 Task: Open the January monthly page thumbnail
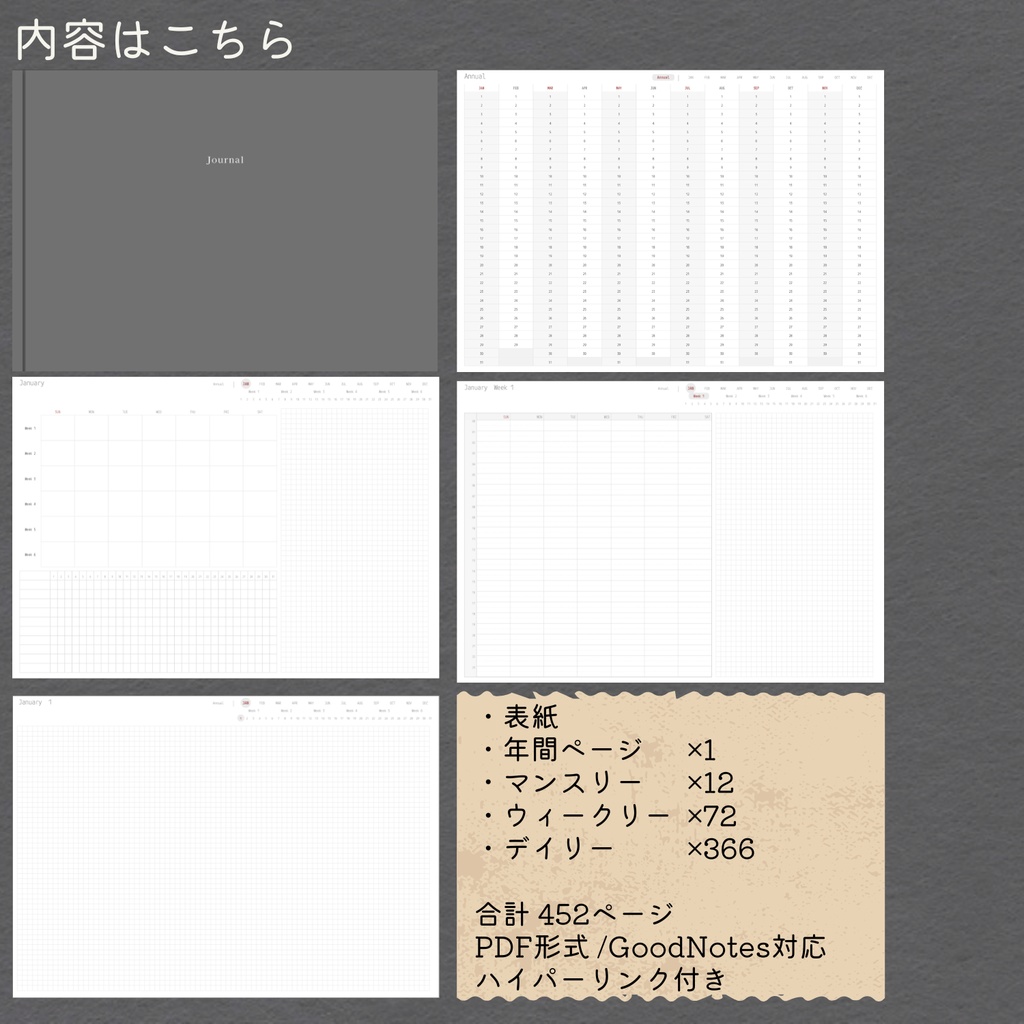pyautogui.click(x=225, y=528)
